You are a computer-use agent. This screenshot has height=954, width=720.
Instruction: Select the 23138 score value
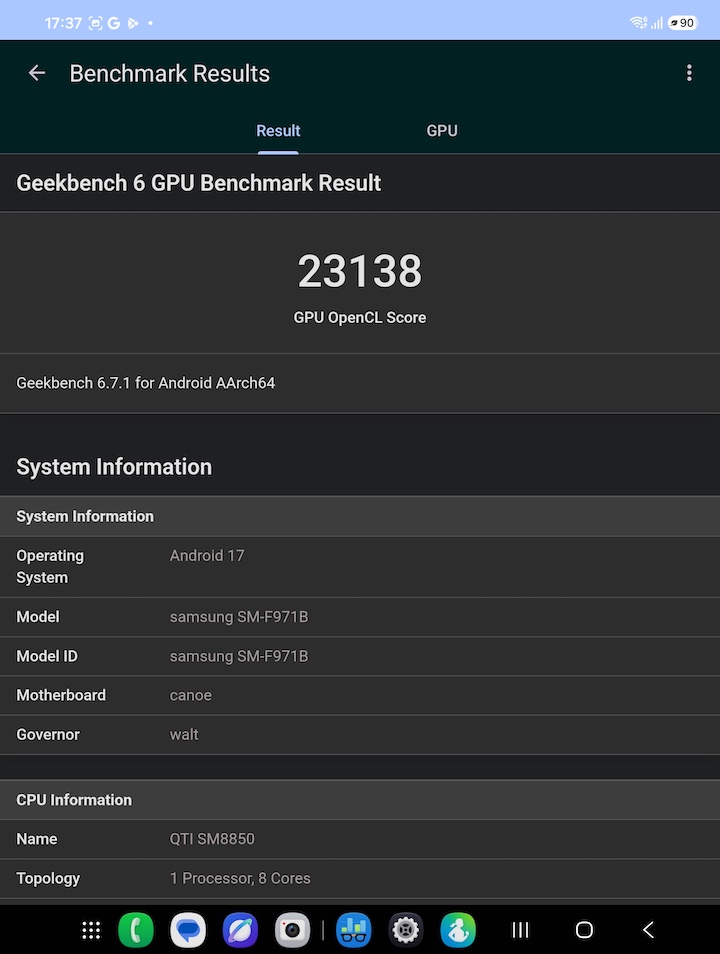[360, 271]
